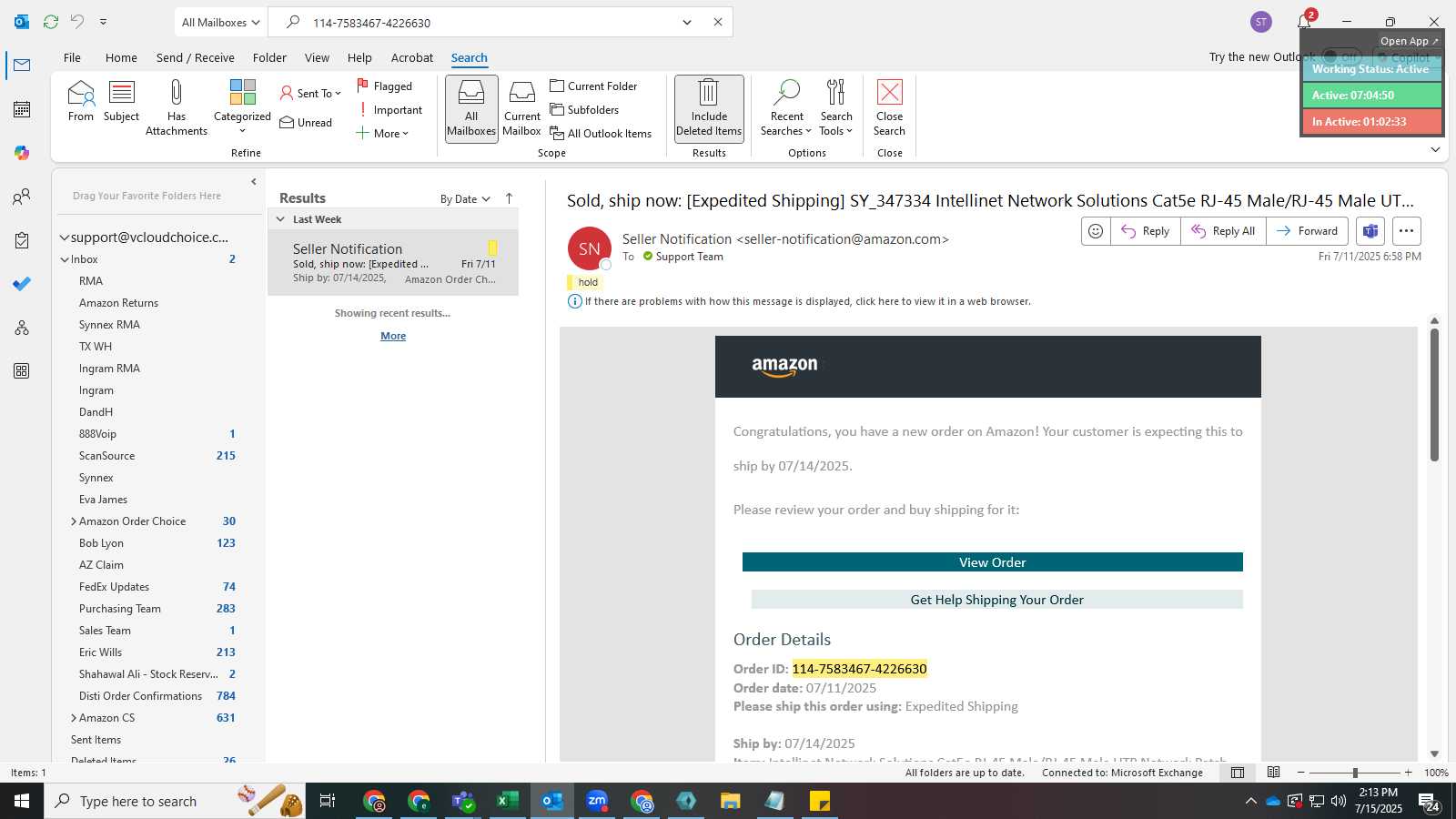Open the Copilot icon in sidebar
Image resolution: width=1456 pixels, height=819 pixels.
[22, 153]
